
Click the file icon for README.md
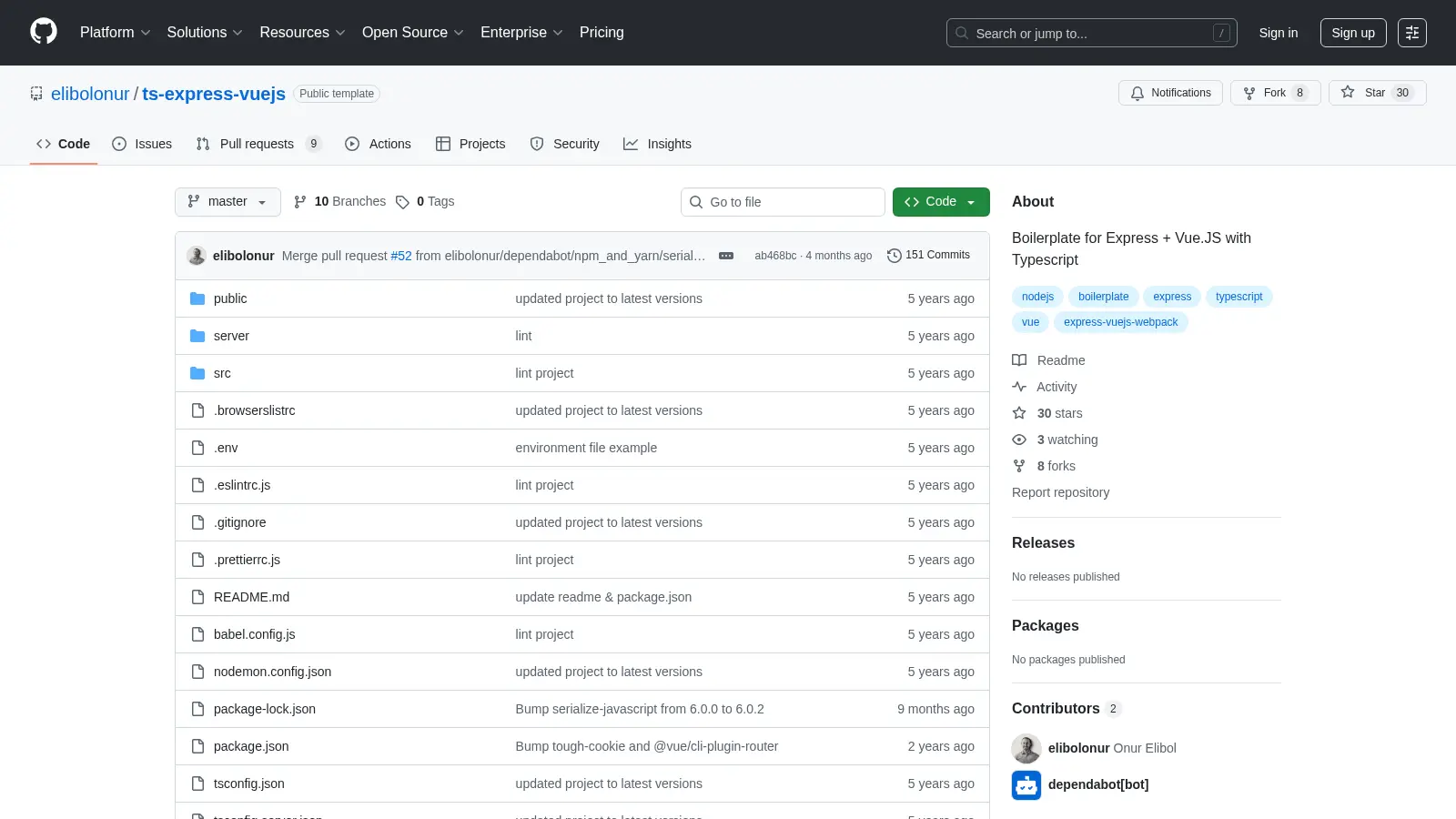[x=197, y=597]
